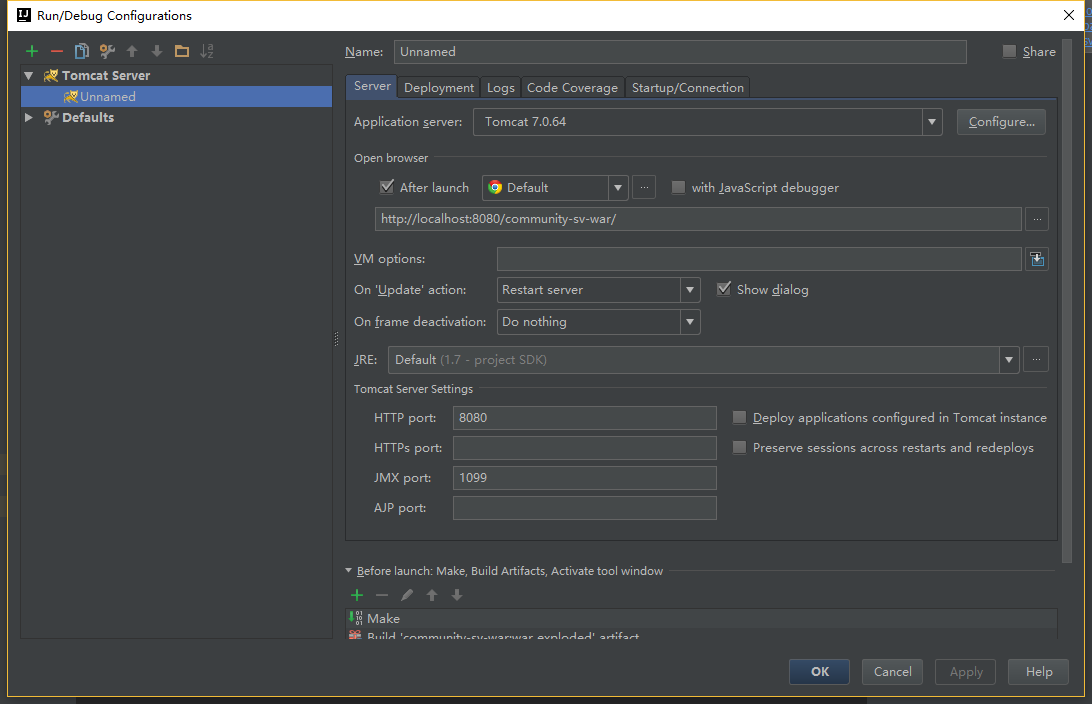Viewport: 1092px width, 704px height.
Task: Switch to Logs tab
Action: [x=501, y=88]
